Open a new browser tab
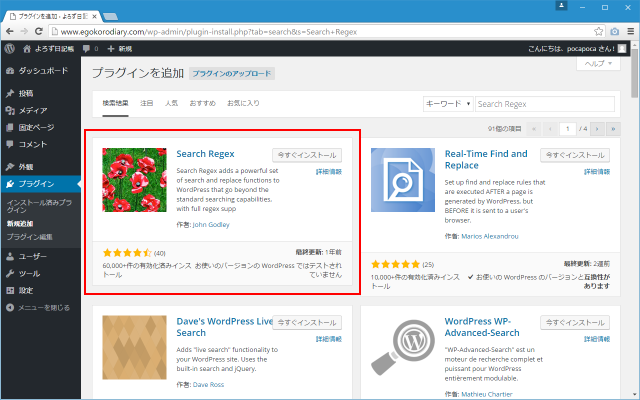640x400 pixels. 110,16
